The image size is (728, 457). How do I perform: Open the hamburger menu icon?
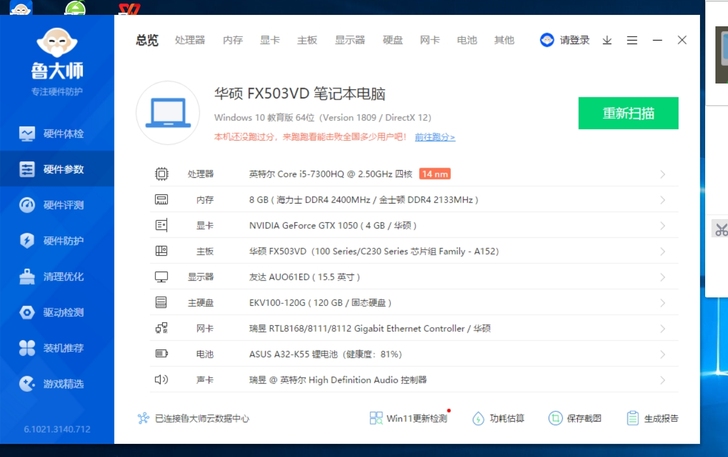[x=632, y=40]
